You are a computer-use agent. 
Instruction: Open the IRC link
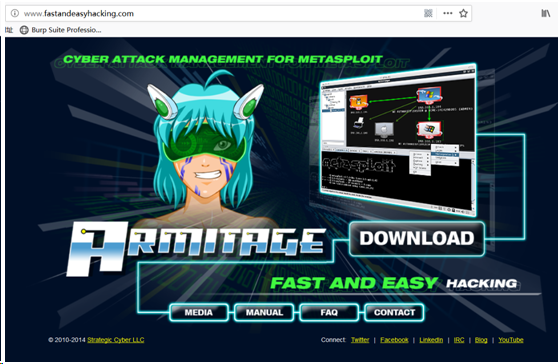coord(459,340)
